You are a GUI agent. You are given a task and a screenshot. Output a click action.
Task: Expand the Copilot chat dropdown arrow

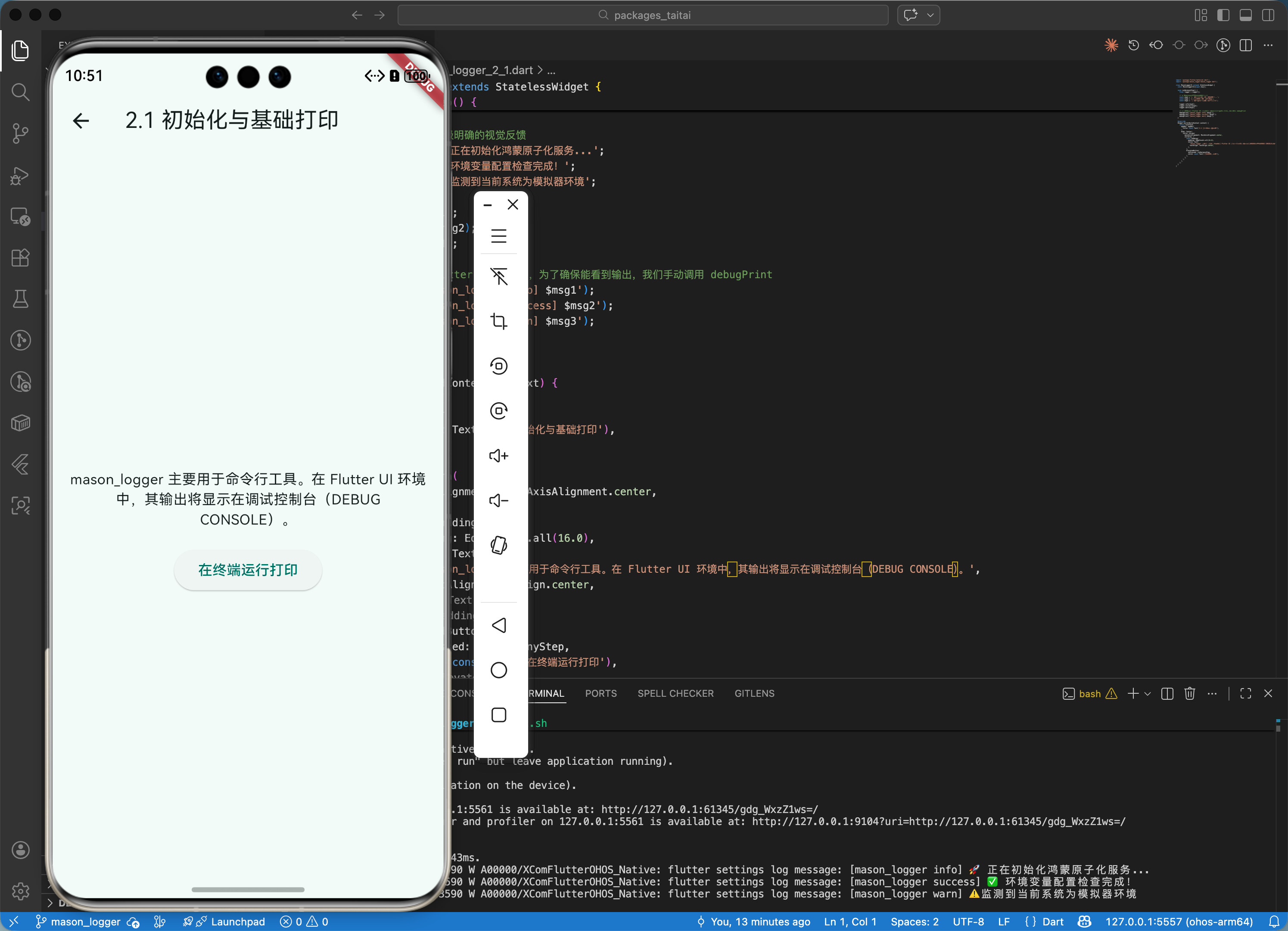(930, 16)
